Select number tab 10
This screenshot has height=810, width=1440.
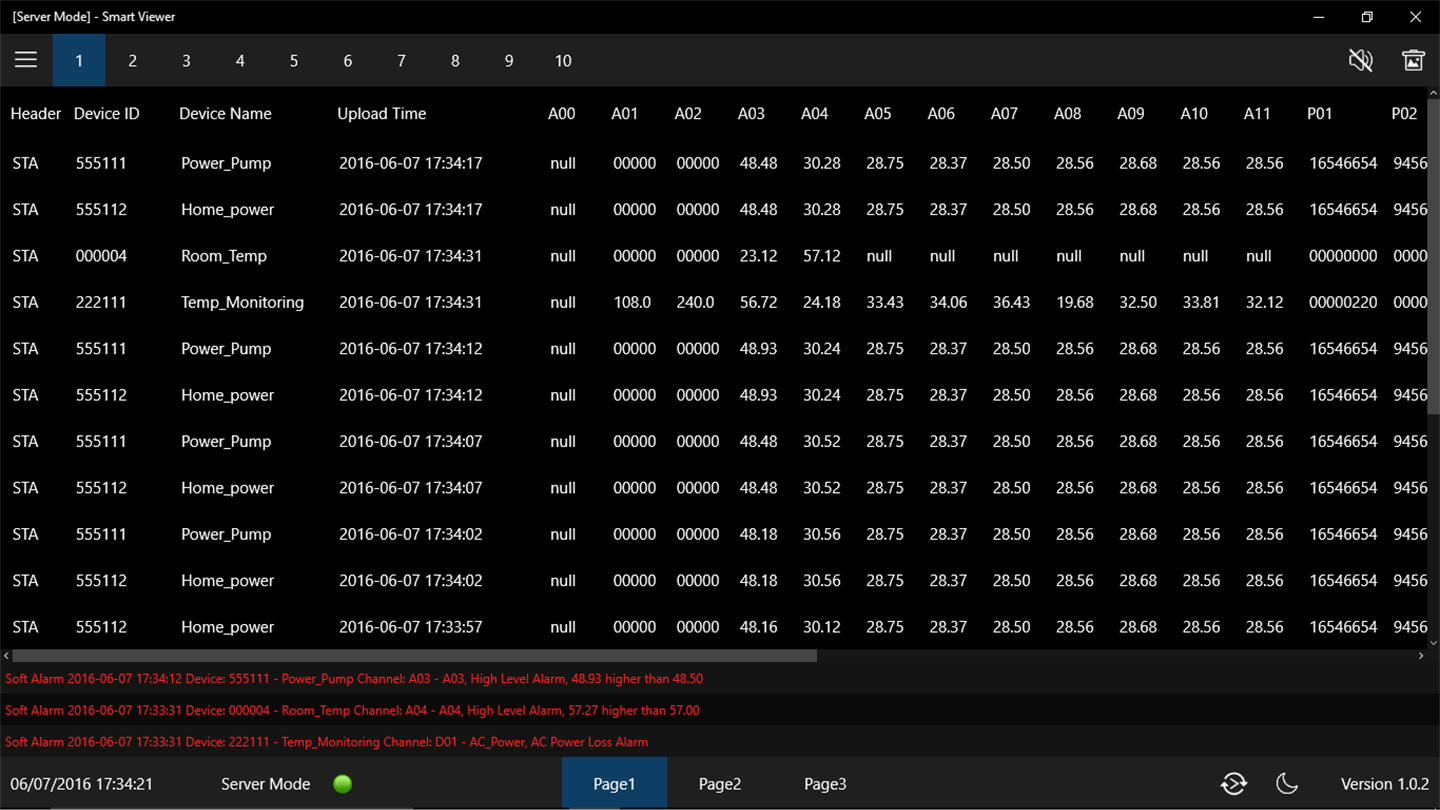coord(563,60)
